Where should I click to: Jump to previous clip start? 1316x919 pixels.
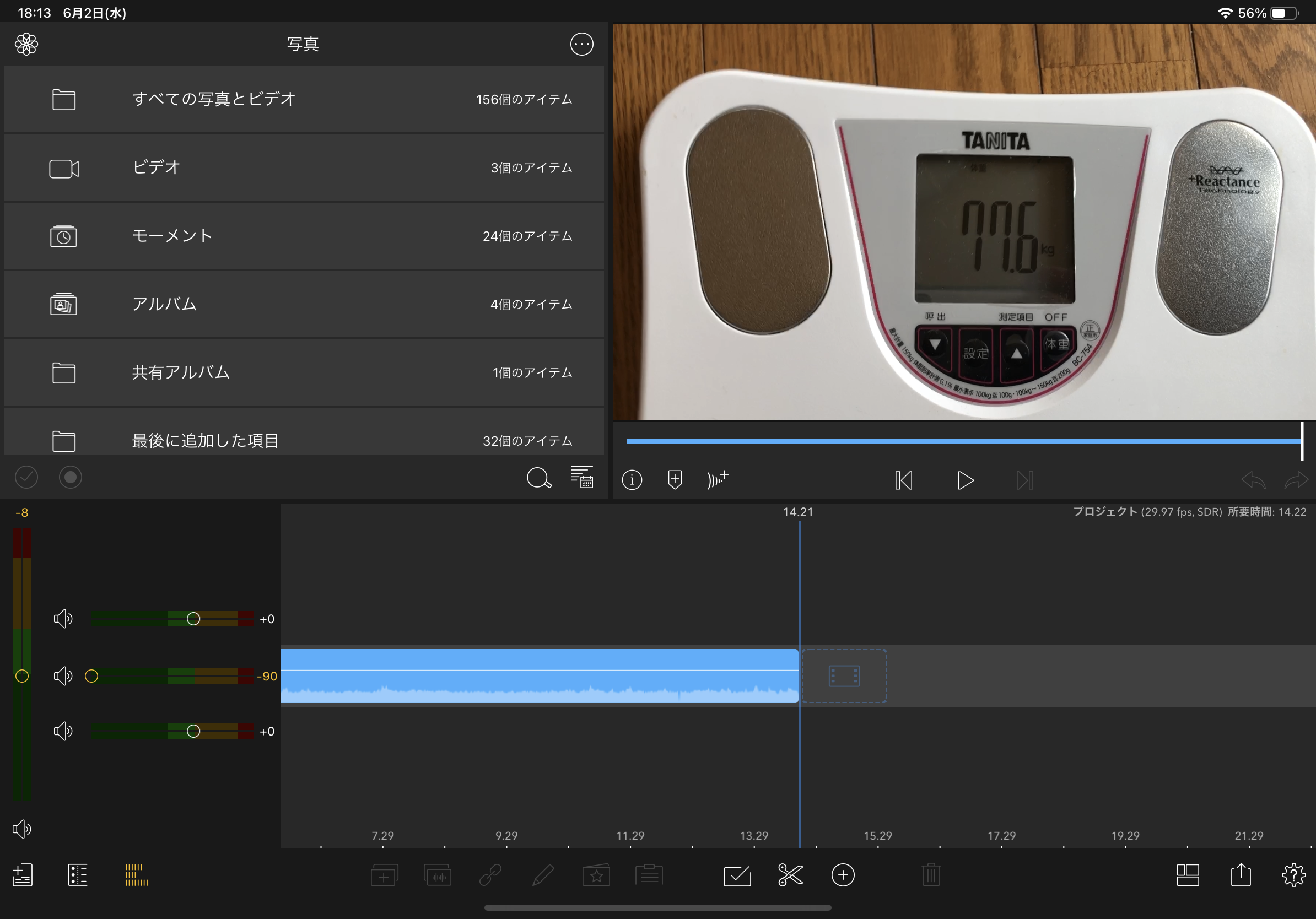(903, 480)
